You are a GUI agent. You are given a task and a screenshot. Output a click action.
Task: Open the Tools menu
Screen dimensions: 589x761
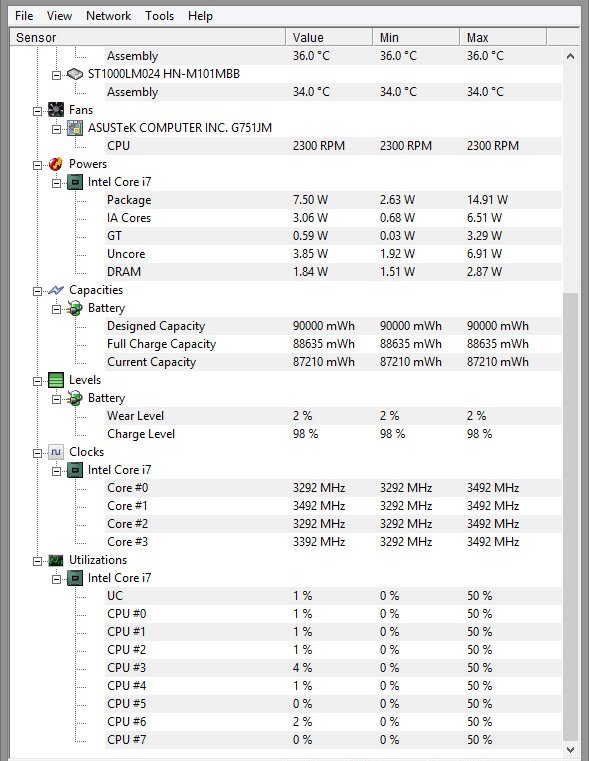[159, 16]
